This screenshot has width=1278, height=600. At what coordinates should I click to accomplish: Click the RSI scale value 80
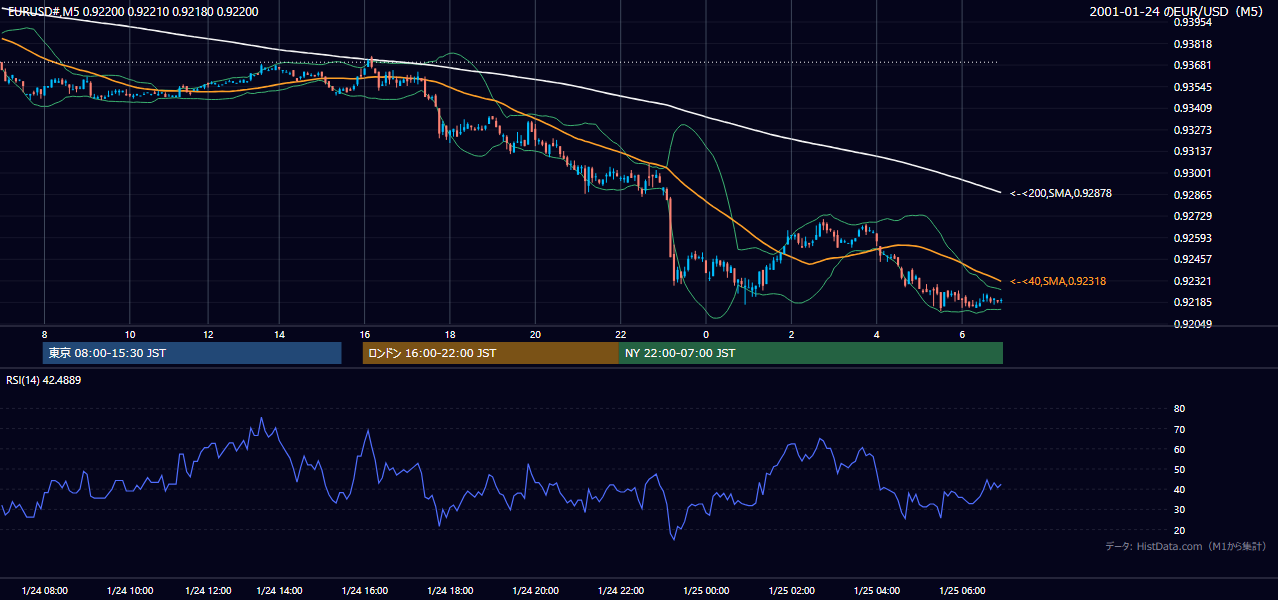(1179, 409)
